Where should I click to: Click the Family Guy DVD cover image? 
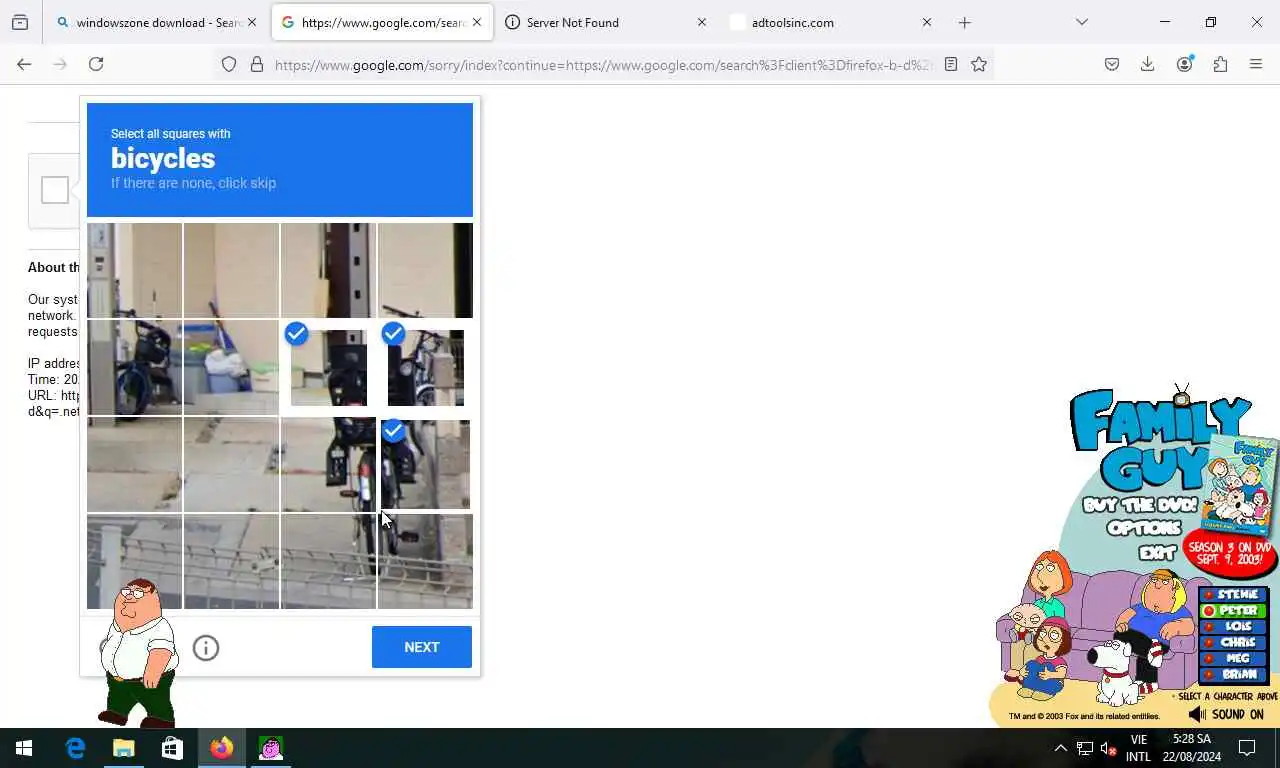(x=1243, y=485)
